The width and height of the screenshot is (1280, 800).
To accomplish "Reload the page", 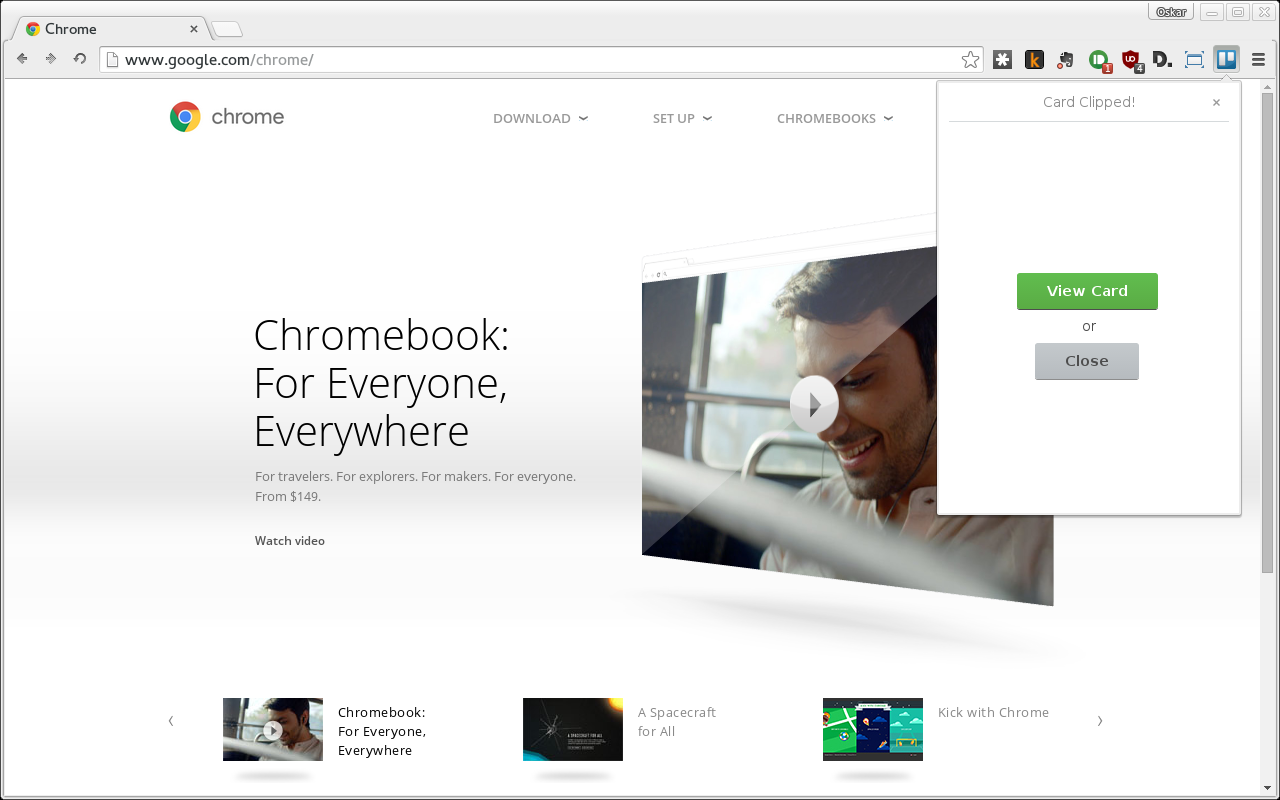I will 80,59.
